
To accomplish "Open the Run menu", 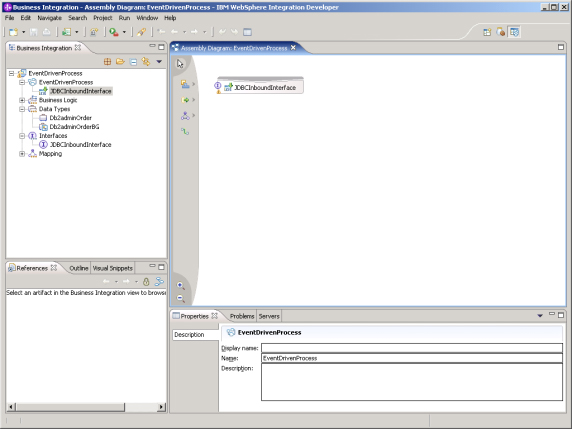I will 124,18.
